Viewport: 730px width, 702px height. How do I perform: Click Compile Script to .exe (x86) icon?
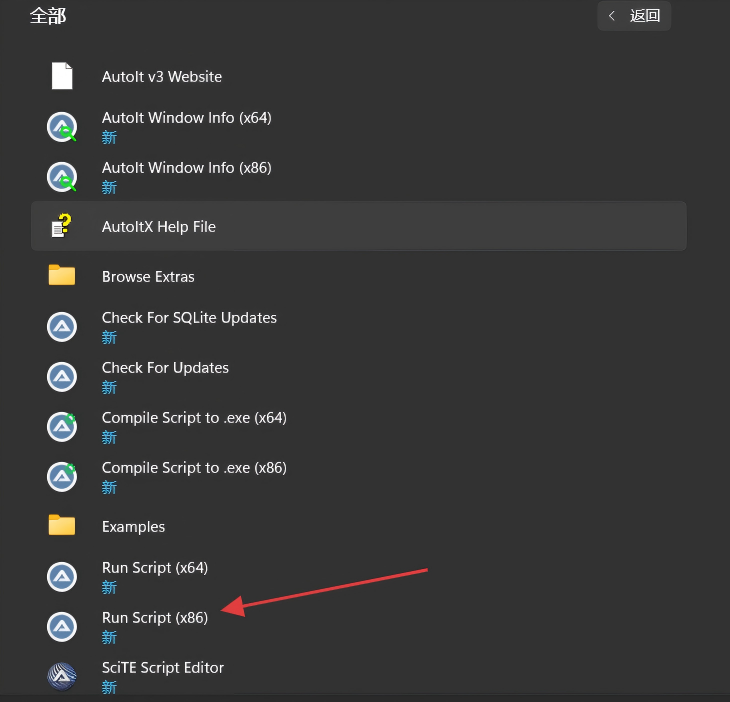[x=62, y=477]
